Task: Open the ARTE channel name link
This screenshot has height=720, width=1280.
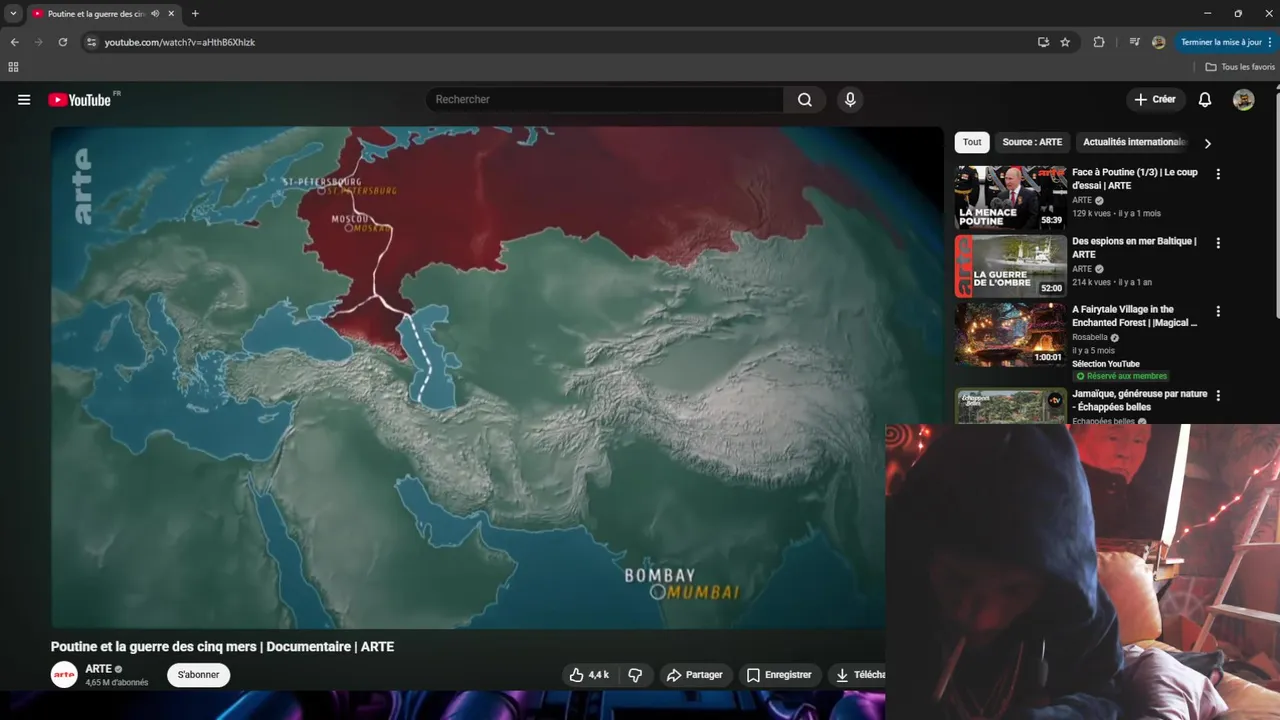Action: pyautogui.click(x=98, y=669)
